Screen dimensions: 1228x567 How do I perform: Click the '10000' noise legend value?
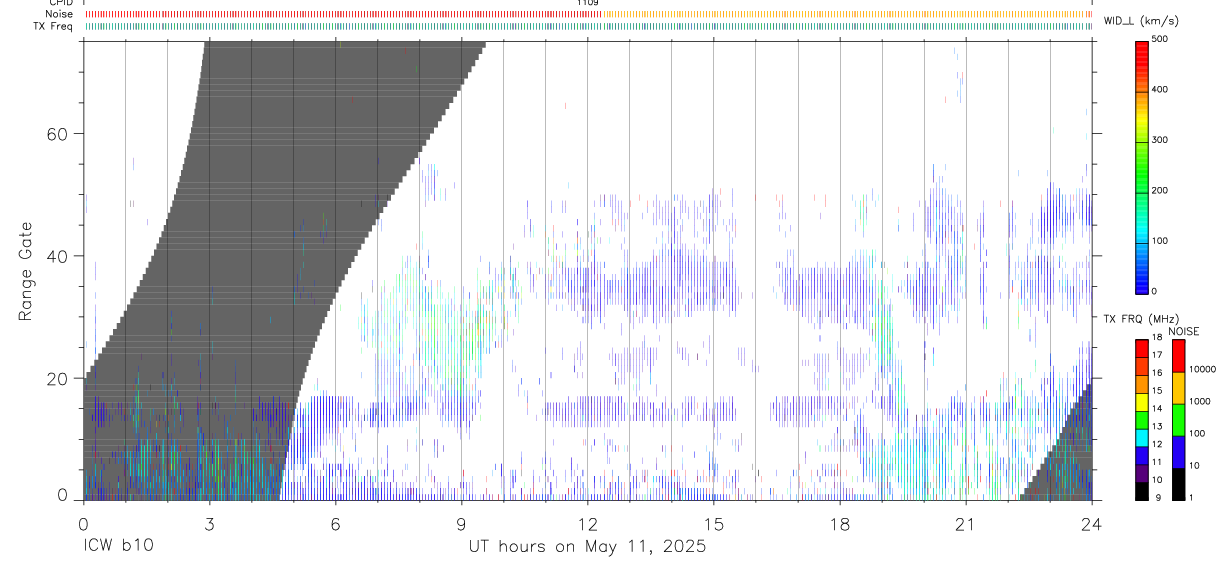click(1202, 370)
